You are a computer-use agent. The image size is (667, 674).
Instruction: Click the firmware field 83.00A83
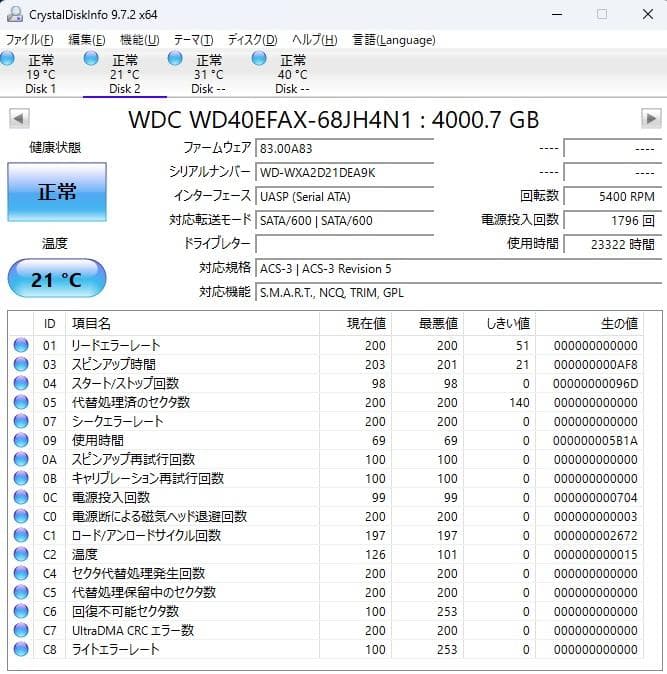[345, 149]
